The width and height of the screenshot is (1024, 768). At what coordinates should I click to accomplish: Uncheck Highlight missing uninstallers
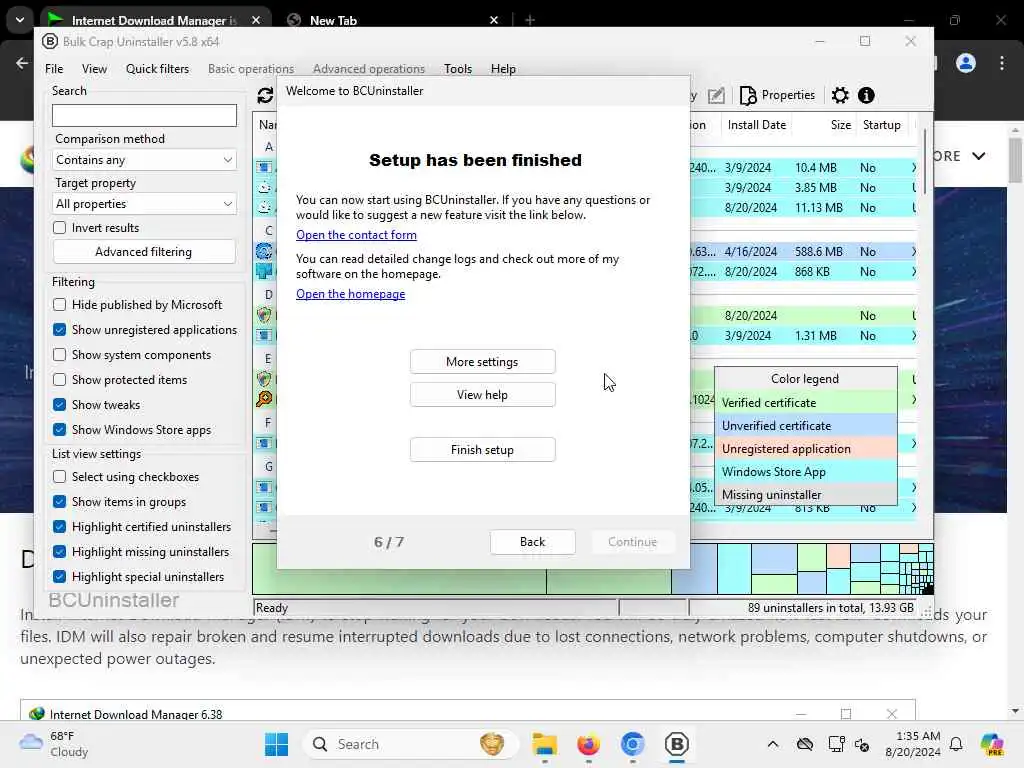click(x=59, y=552)
